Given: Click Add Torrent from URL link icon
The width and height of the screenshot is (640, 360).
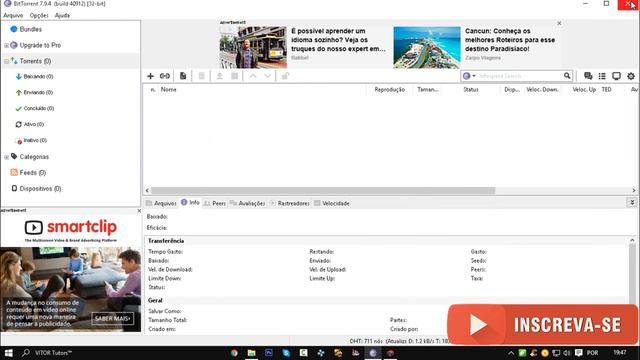Looking at the screenshot, I should (x=165, y=76).
